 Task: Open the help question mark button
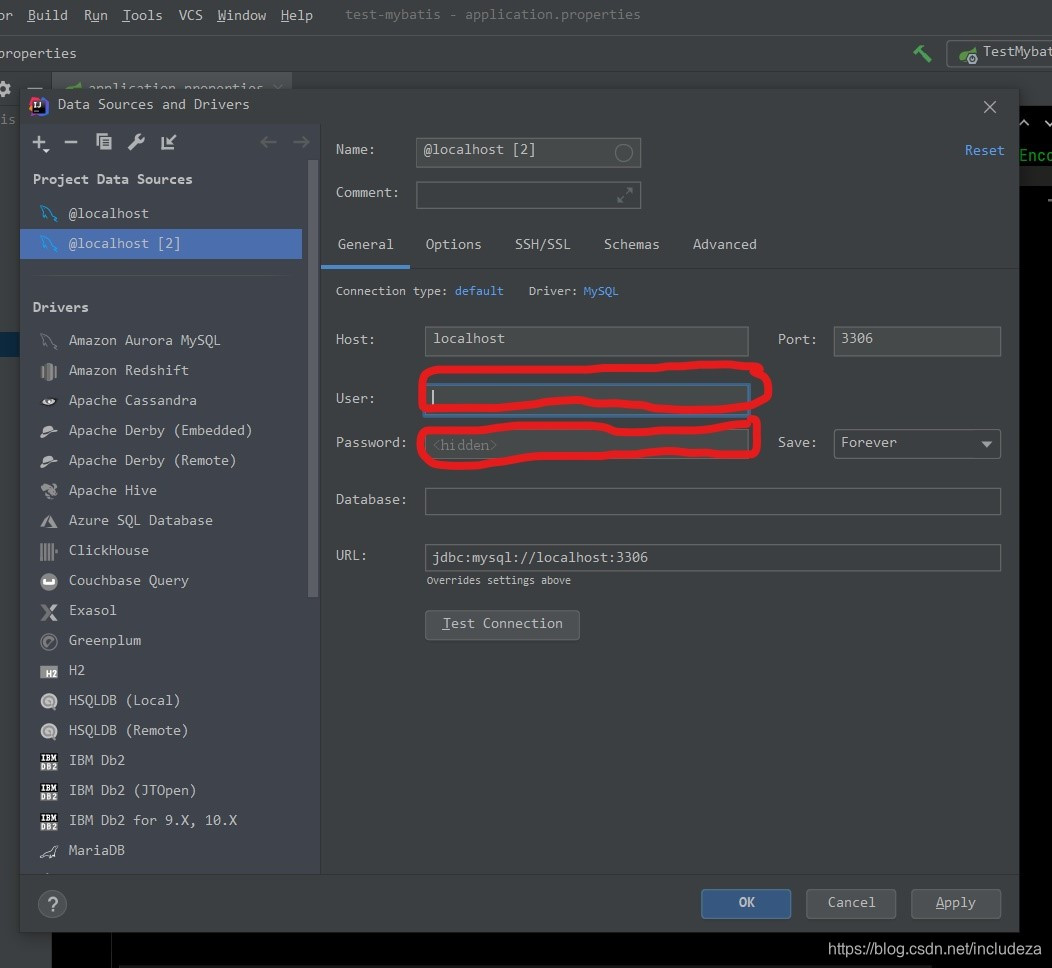tap(52, 904)
